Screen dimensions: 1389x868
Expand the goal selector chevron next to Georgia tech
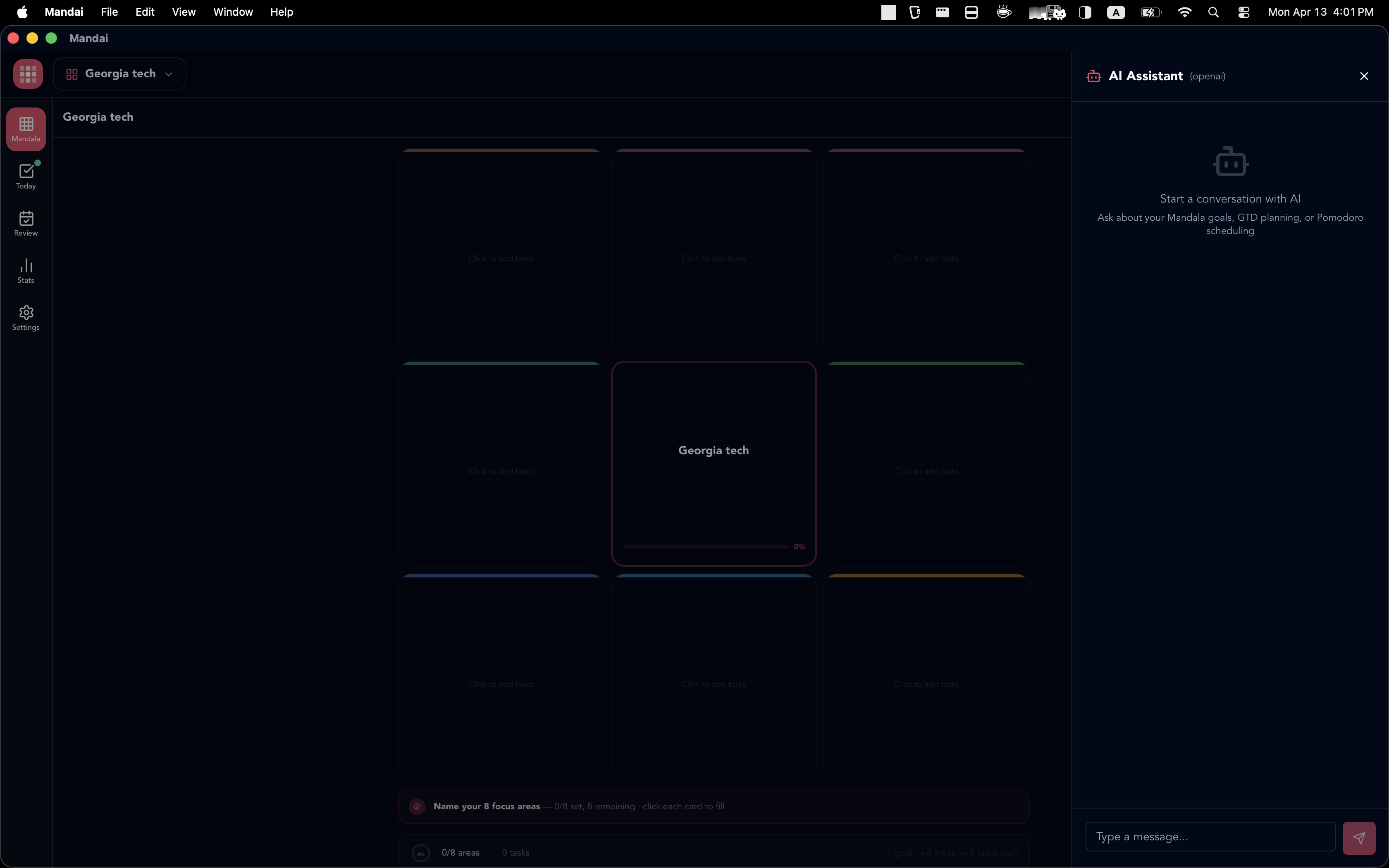point(168,74)
